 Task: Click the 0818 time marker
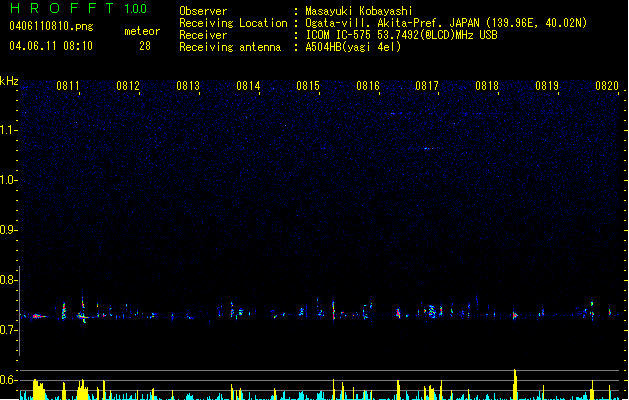point(487,86)
